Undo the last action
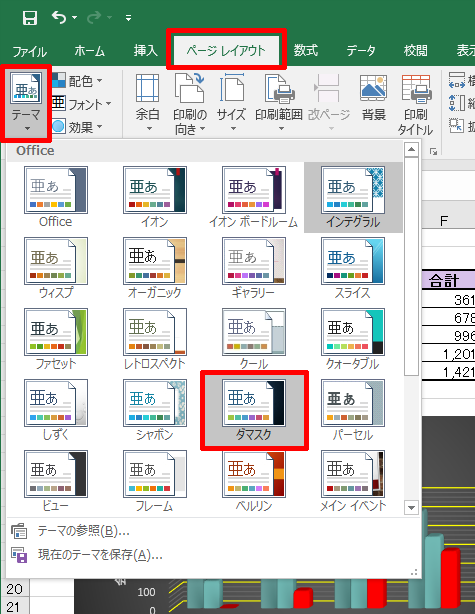This screenshot has width=475, height=614. tap(59, 17)
